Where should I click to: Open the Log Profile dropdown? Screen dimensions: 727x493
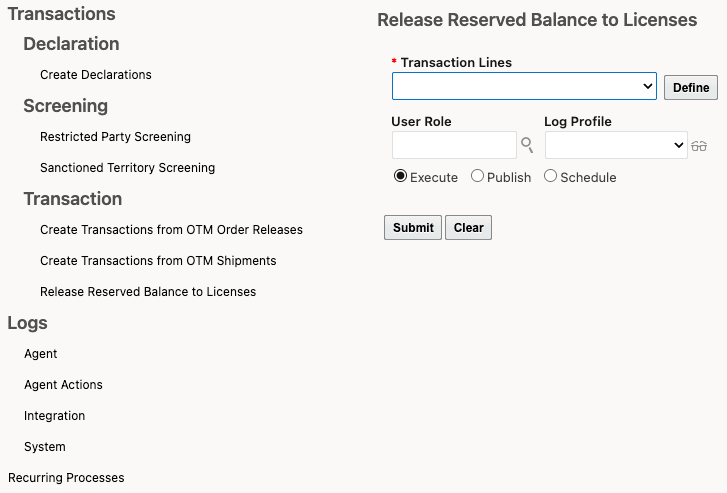click(x=616, y=145)
